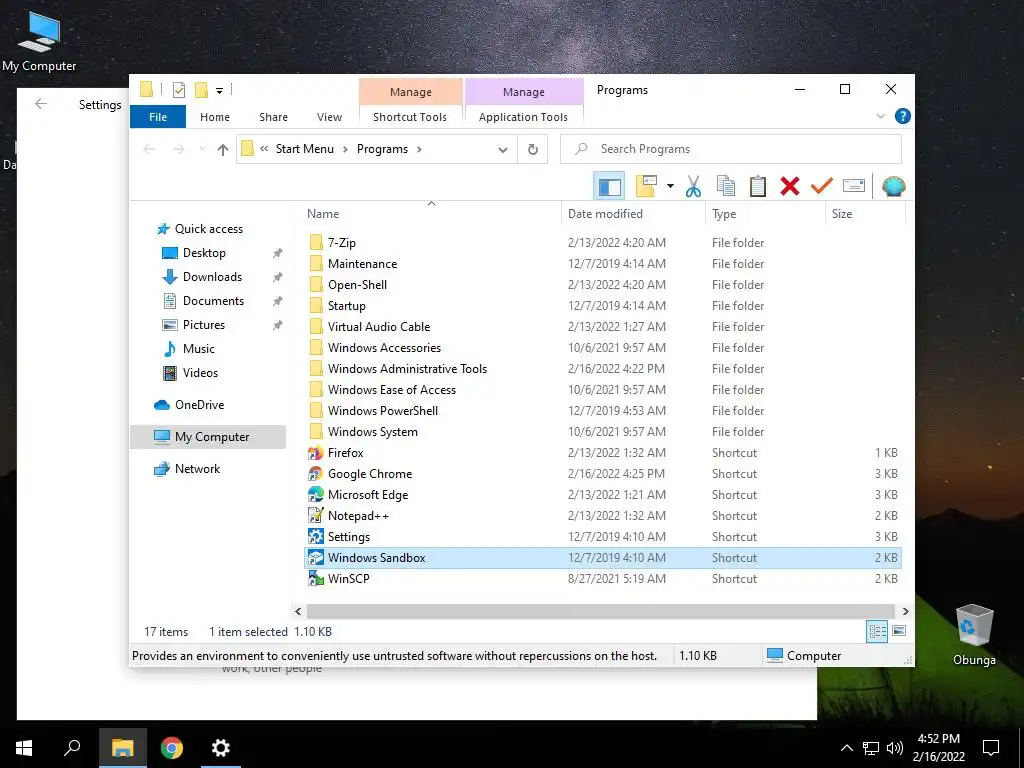Select the Firefox shortcut
The image size is (1024, 768).
tap(345, 453)
